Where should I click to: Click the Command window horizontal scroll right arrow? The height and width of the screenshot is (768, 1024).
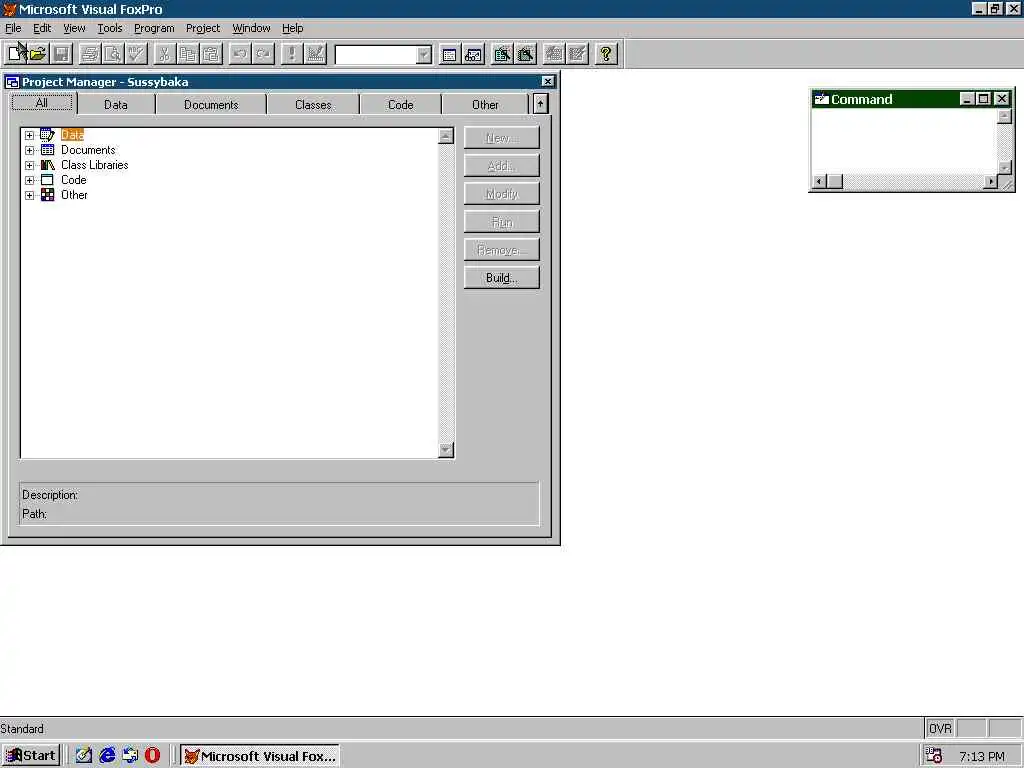point(991,182)
